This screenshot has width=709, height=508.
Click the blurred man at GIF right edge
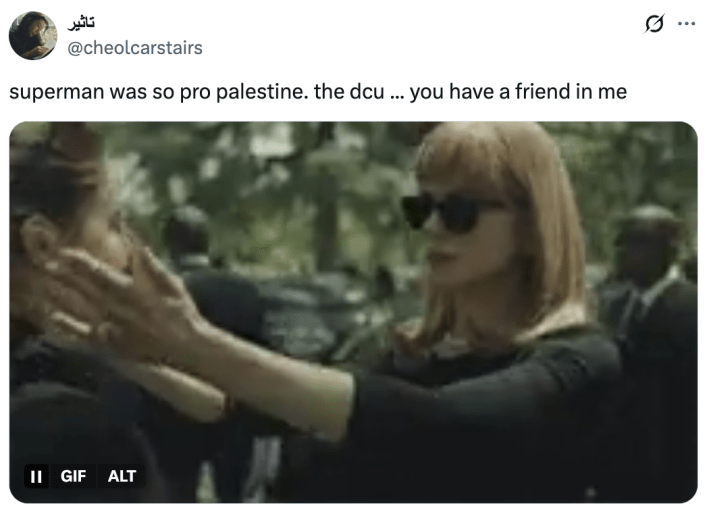pyautogui.click(x=649, y=290)
